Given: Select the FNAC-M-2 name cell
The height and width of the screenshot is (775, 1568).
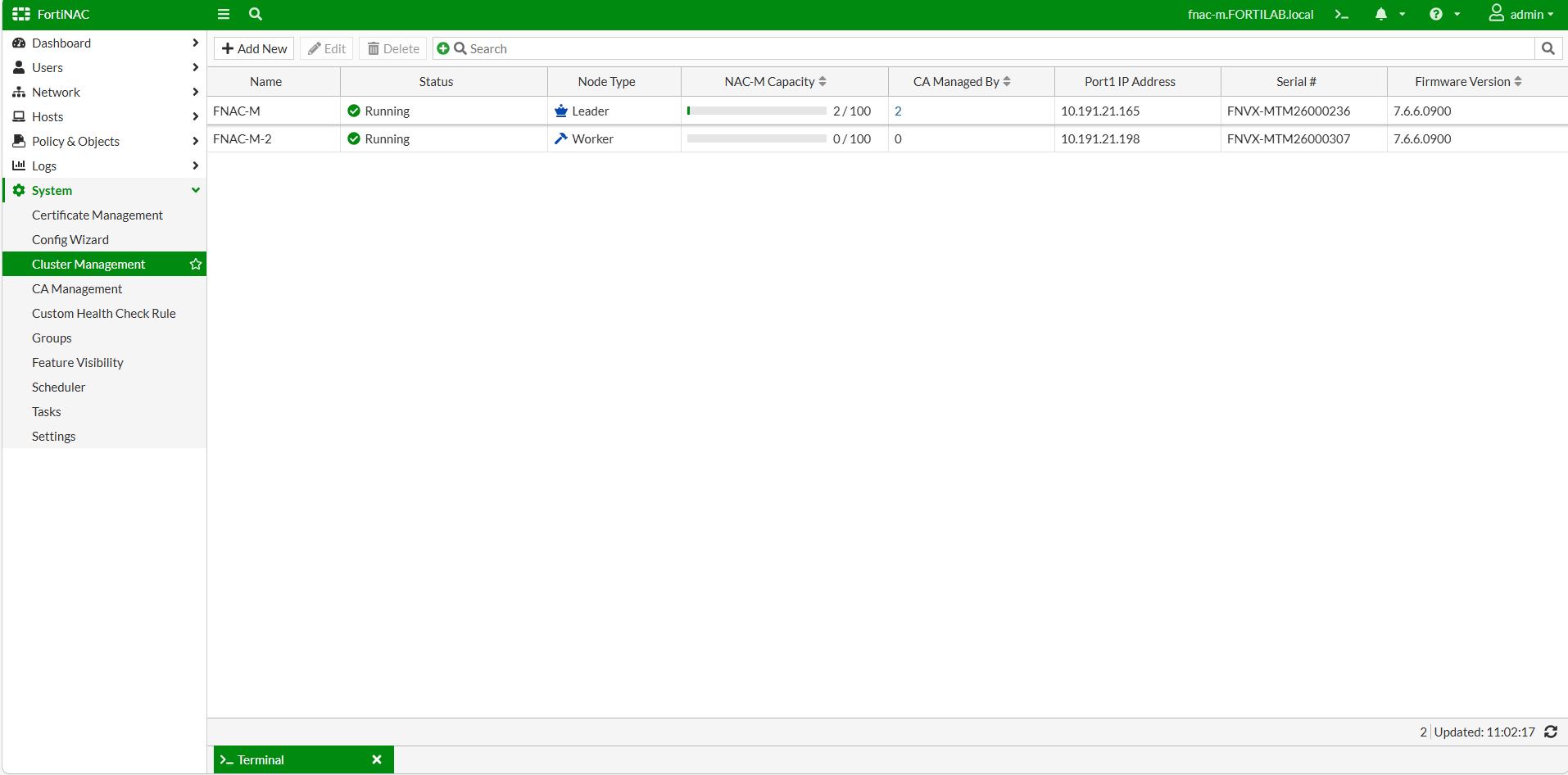Looking at the screenshot, I should click(274, 138).
